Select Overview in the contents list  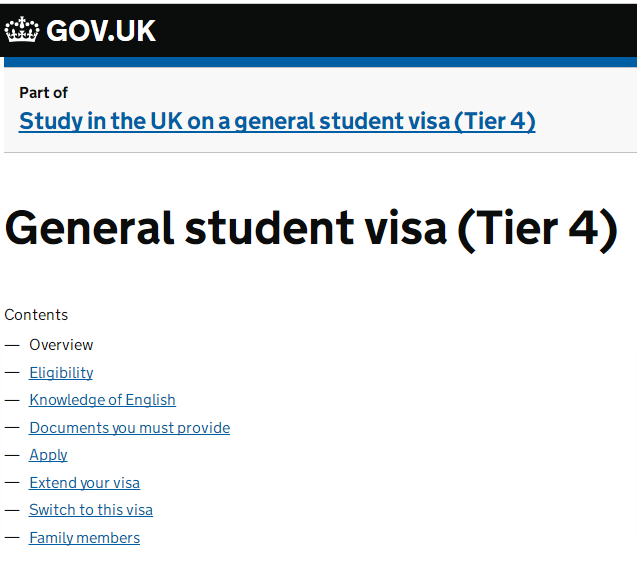tap(61, 345)
